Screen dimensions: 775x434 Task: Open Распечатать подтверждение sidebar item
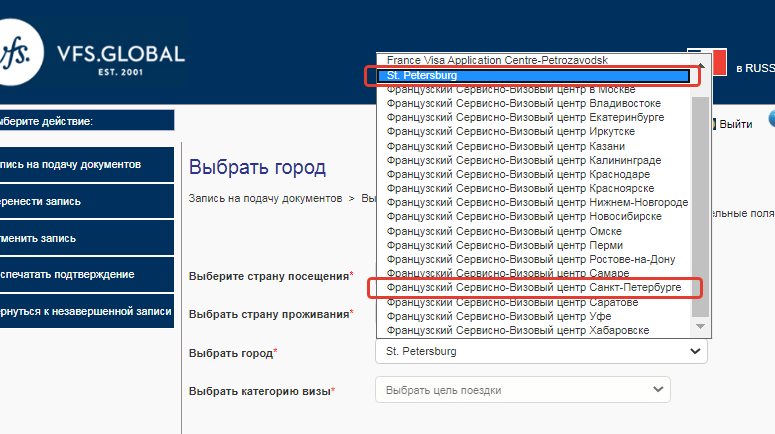[x=86, y=275]
